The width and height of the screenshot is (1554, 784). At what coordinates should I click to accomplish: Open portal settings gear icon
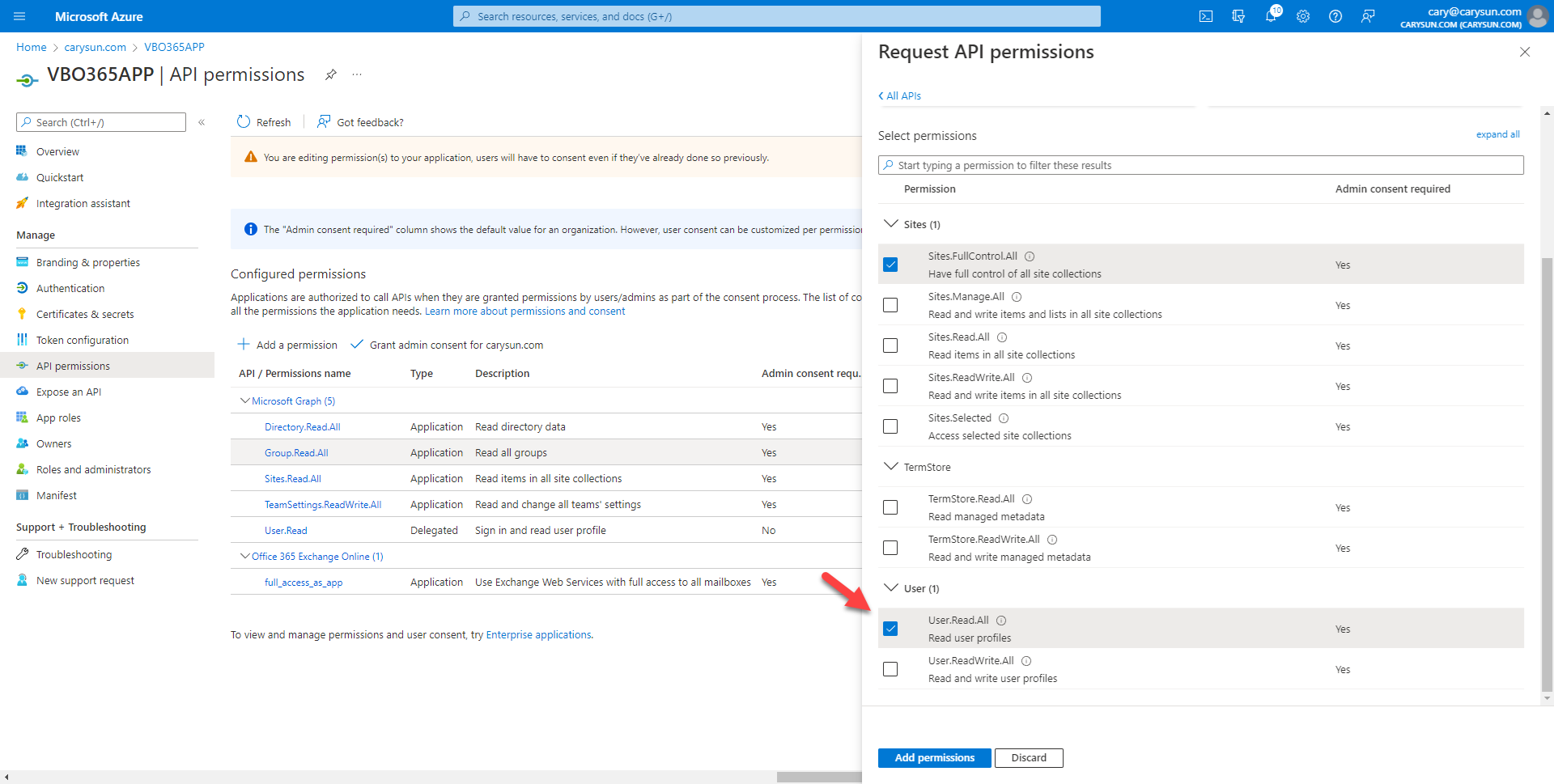[x=1303, y=16]
